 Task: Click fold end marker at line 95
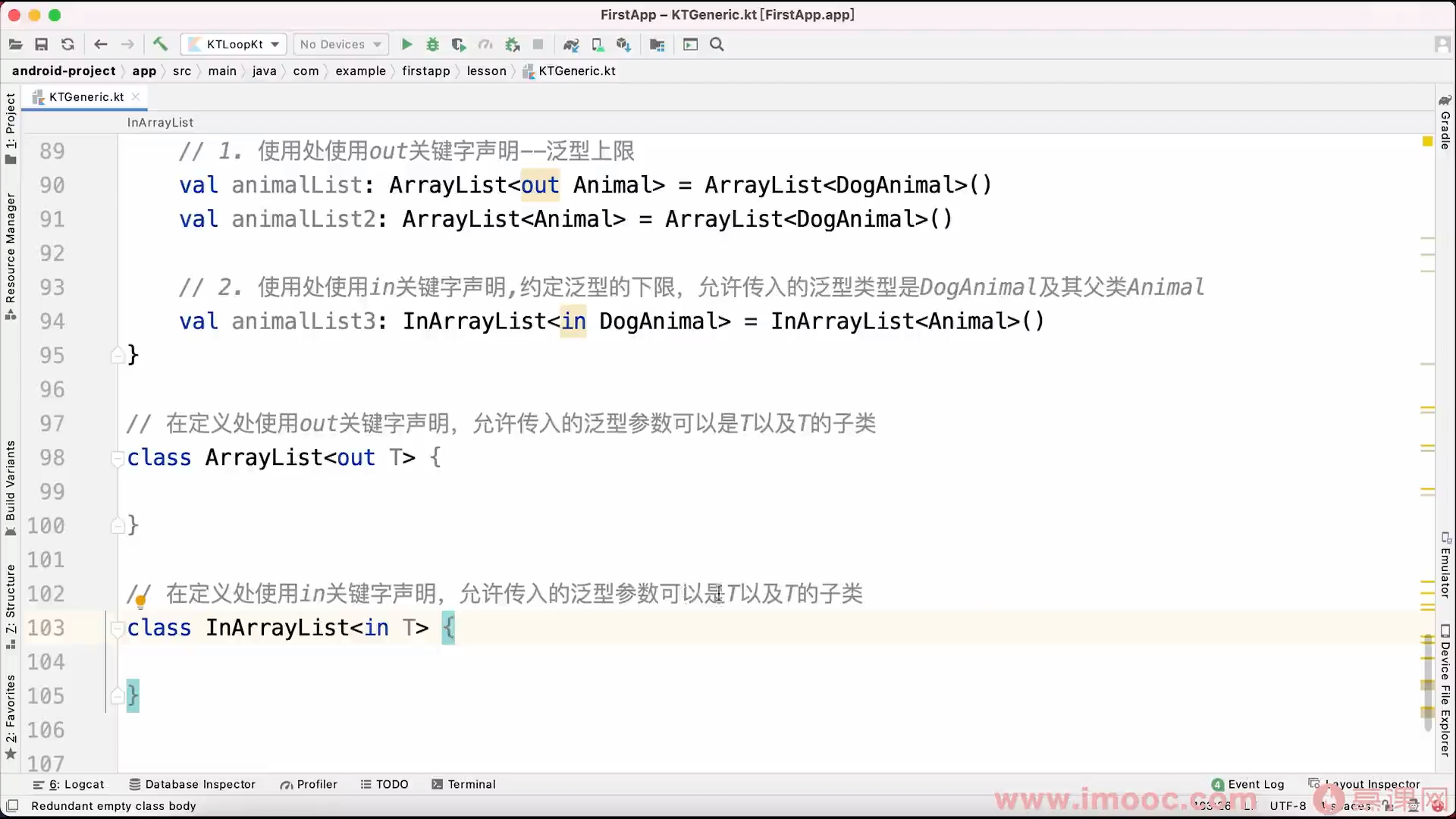pos(117,355)
